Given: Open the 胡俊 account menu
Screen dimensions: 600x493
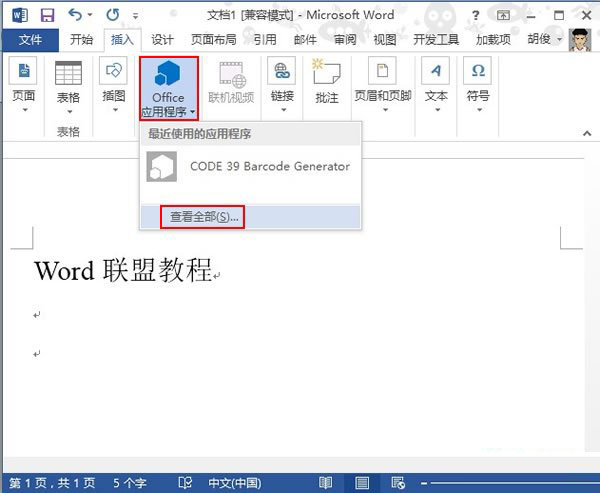Looking at the screenshot, I should click(x=544, y=39).
